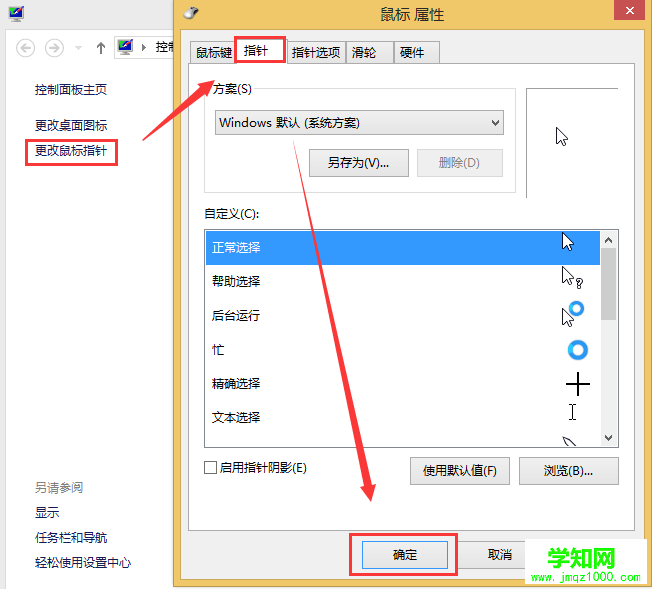Expand the Windows 默认 scheme dropdown
Image resolution: width=652 pixels, height=589 pixels.
coord(359,123)
